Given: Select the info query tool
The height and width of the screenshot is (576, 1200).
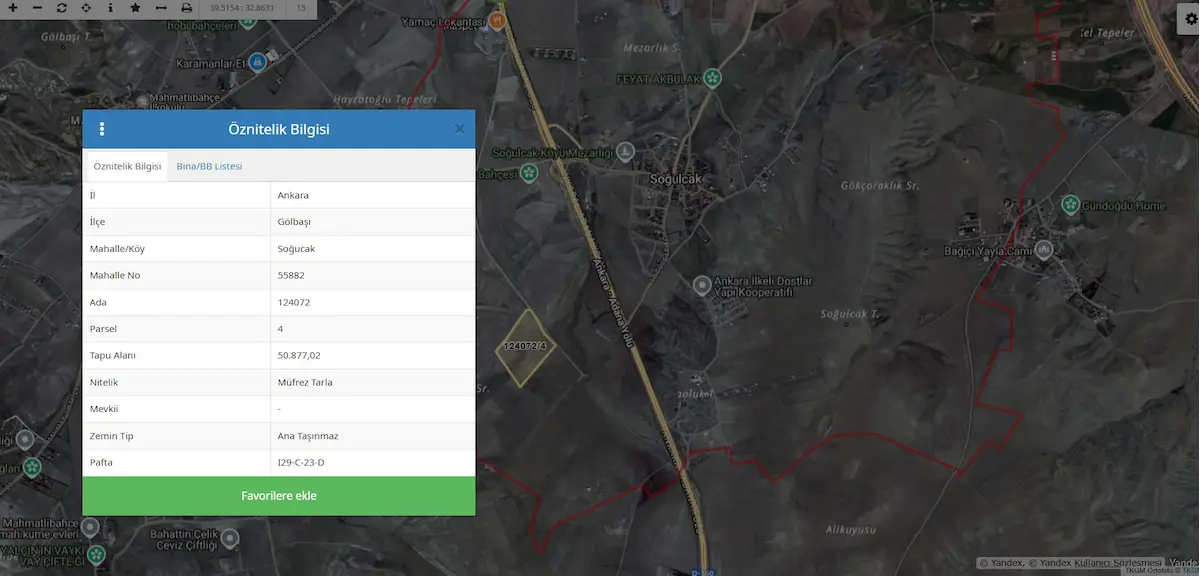Looking at the screenshot, I should point(110,7).
